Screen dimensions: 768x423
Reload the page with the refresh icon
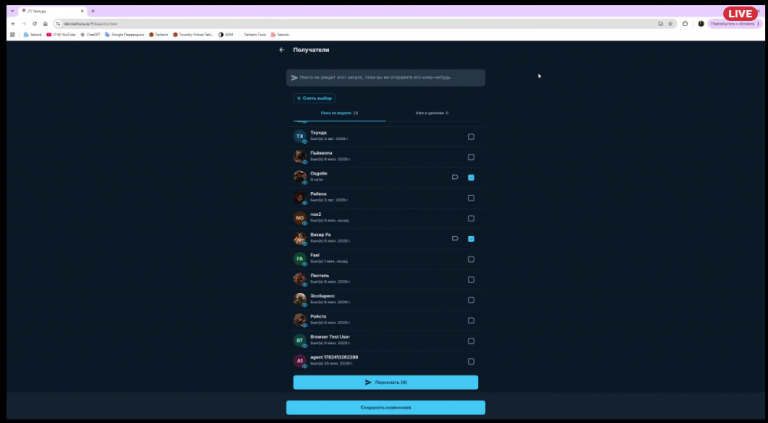click(x=34, y=24)
